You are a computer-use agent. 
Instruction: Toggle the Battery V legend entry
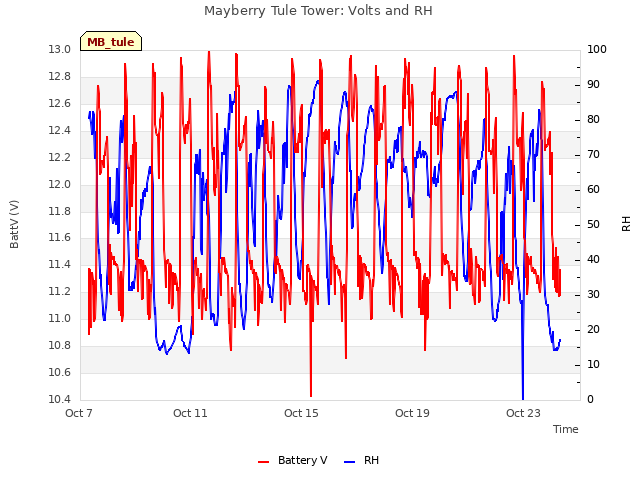pyautogui.click(x=293, y=460)
